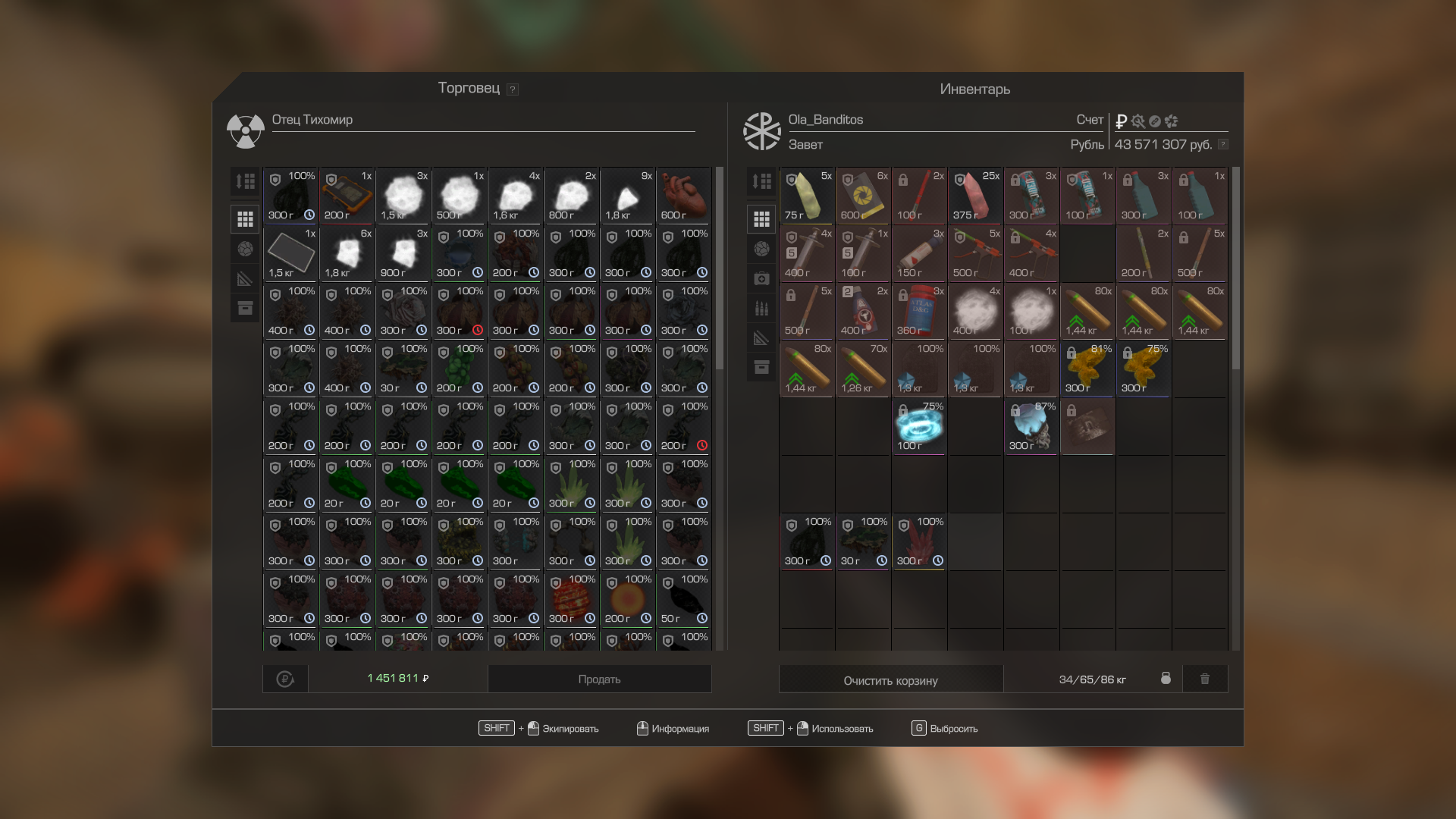Image resolution: width=1456 pixels, height=819 pixels.
Task: Select the glass plate item 1,5 кг
Action: pyautogui.click(x=291, y=253)
